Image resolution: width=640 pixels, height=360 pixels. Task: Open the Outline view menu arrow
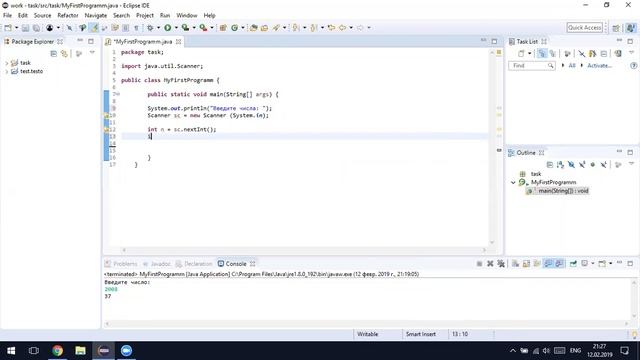point(632,164)
